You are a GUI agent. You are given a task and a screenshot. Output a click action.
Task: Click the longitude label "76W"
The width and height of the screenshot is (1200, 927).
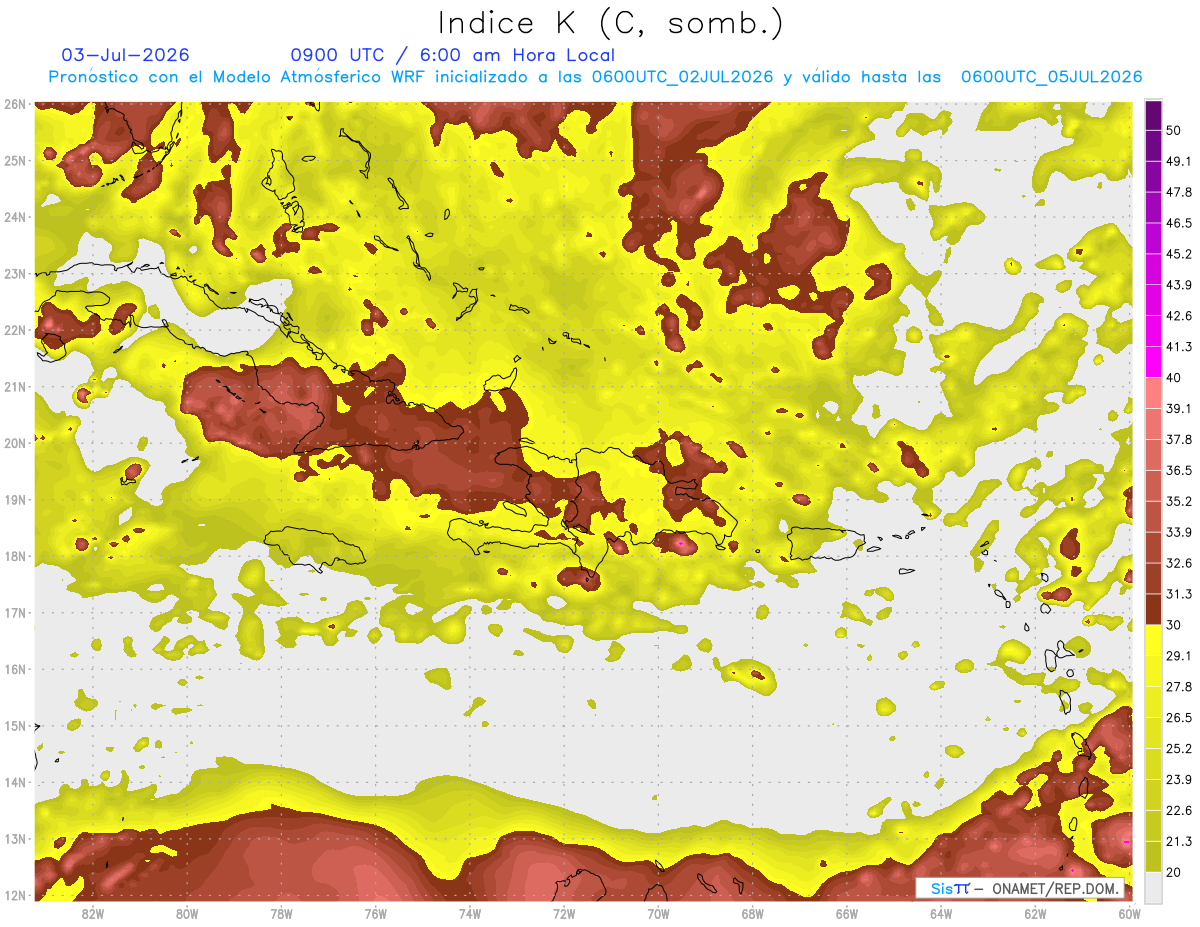pos(375,913)
